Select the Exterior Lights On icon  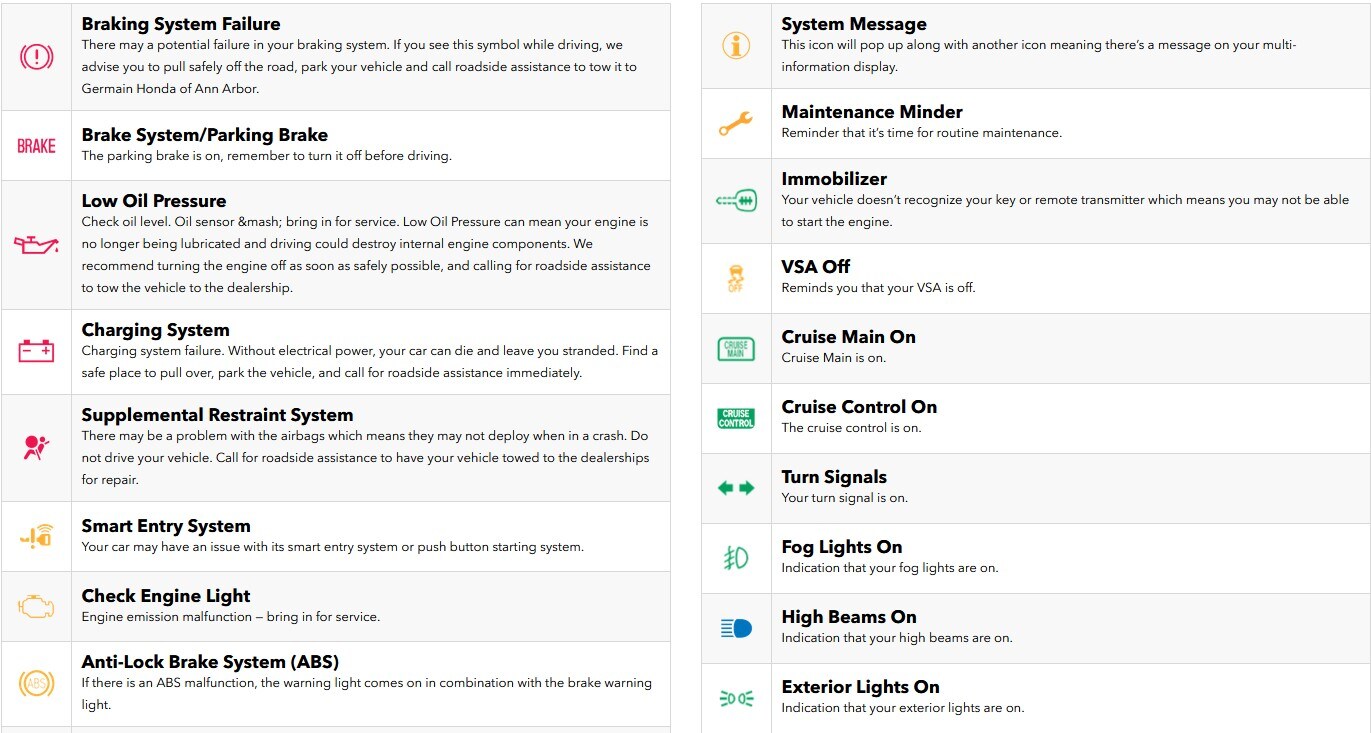point(736,698)
